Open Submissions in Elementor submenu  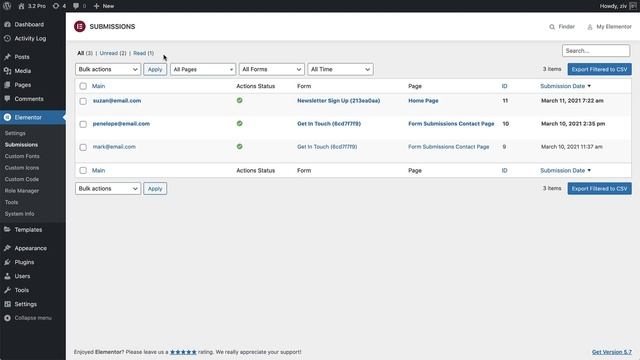pyautogui.click(x=21, y=144)
